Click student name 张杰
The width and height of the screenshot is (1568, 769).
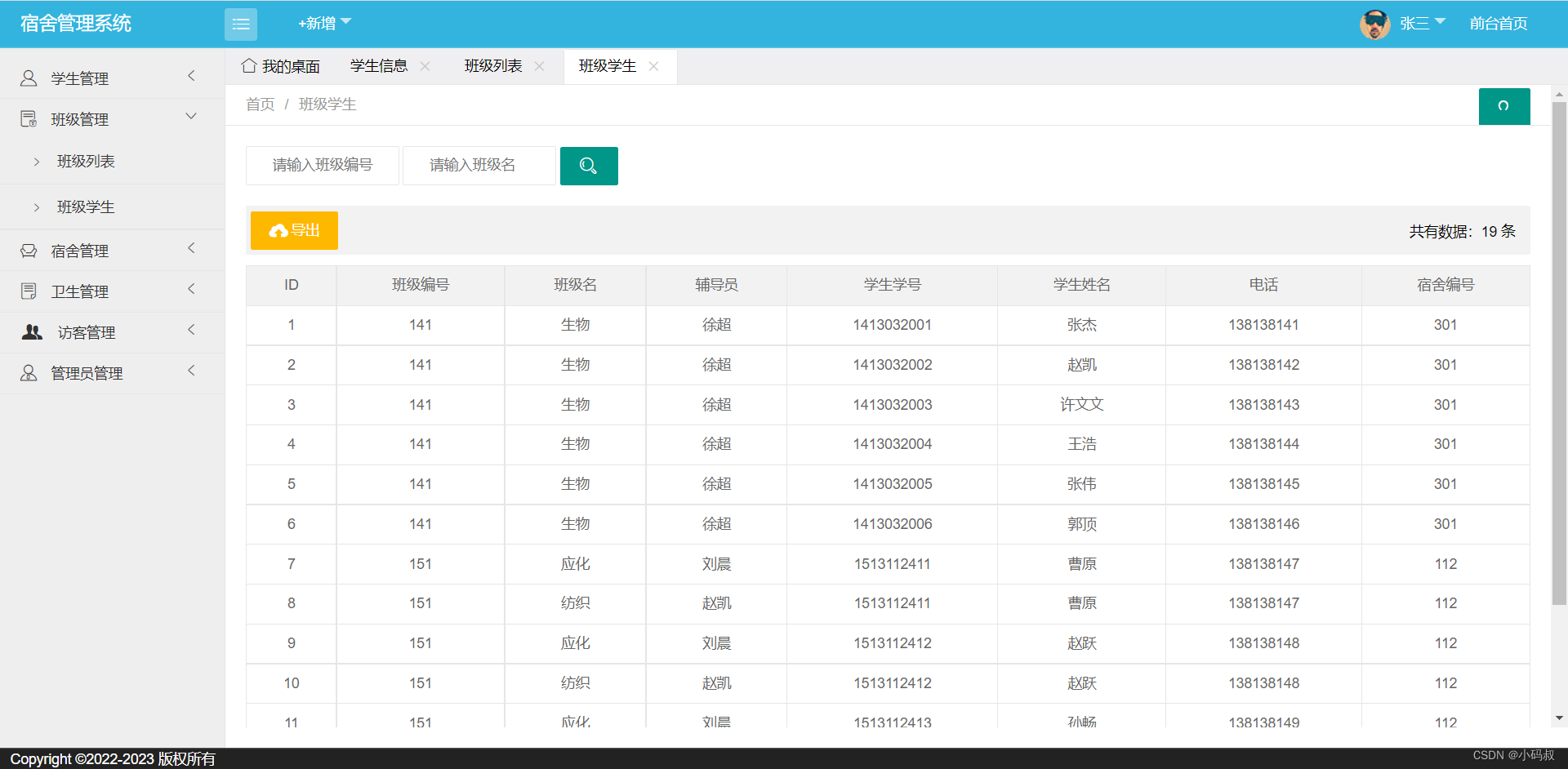coord(1082,325)
